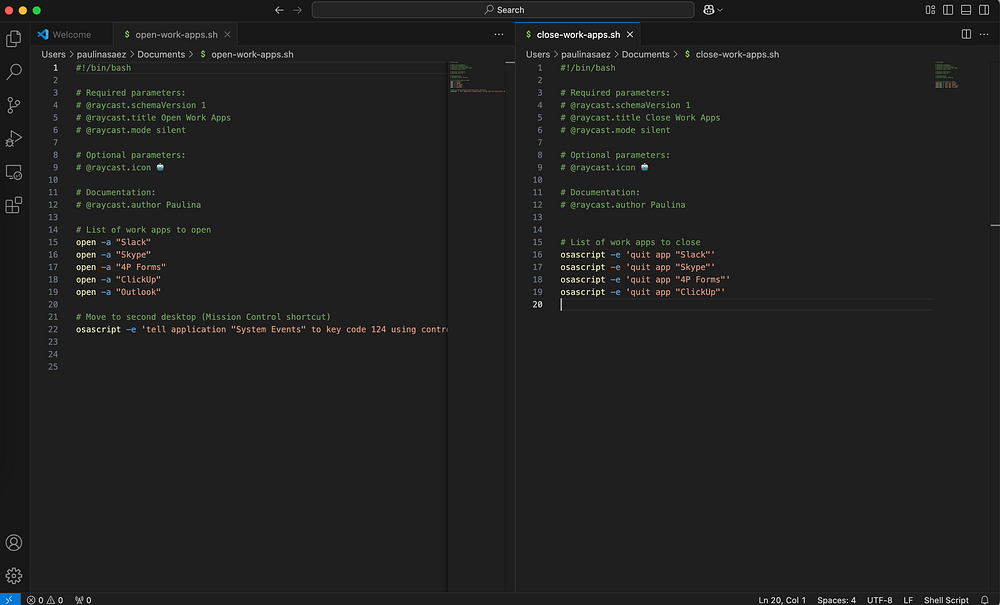Select the open-work-apps.sh tab
The width and height of the screenshot is (1000, 605).
176,34
